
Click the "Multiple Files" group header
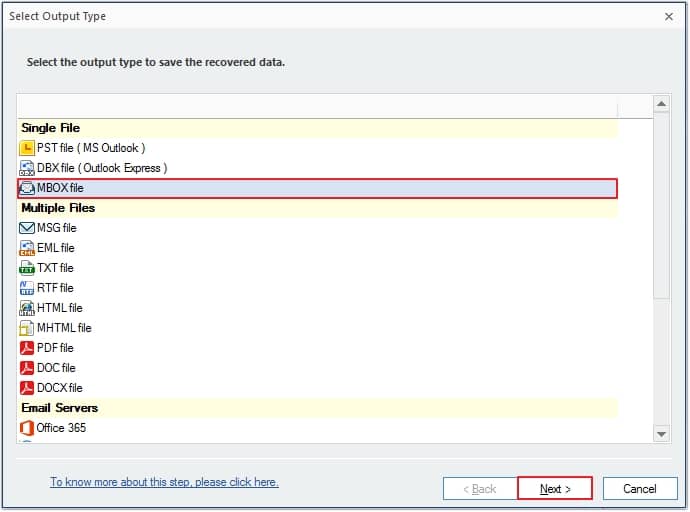click(x=317, y=208)
